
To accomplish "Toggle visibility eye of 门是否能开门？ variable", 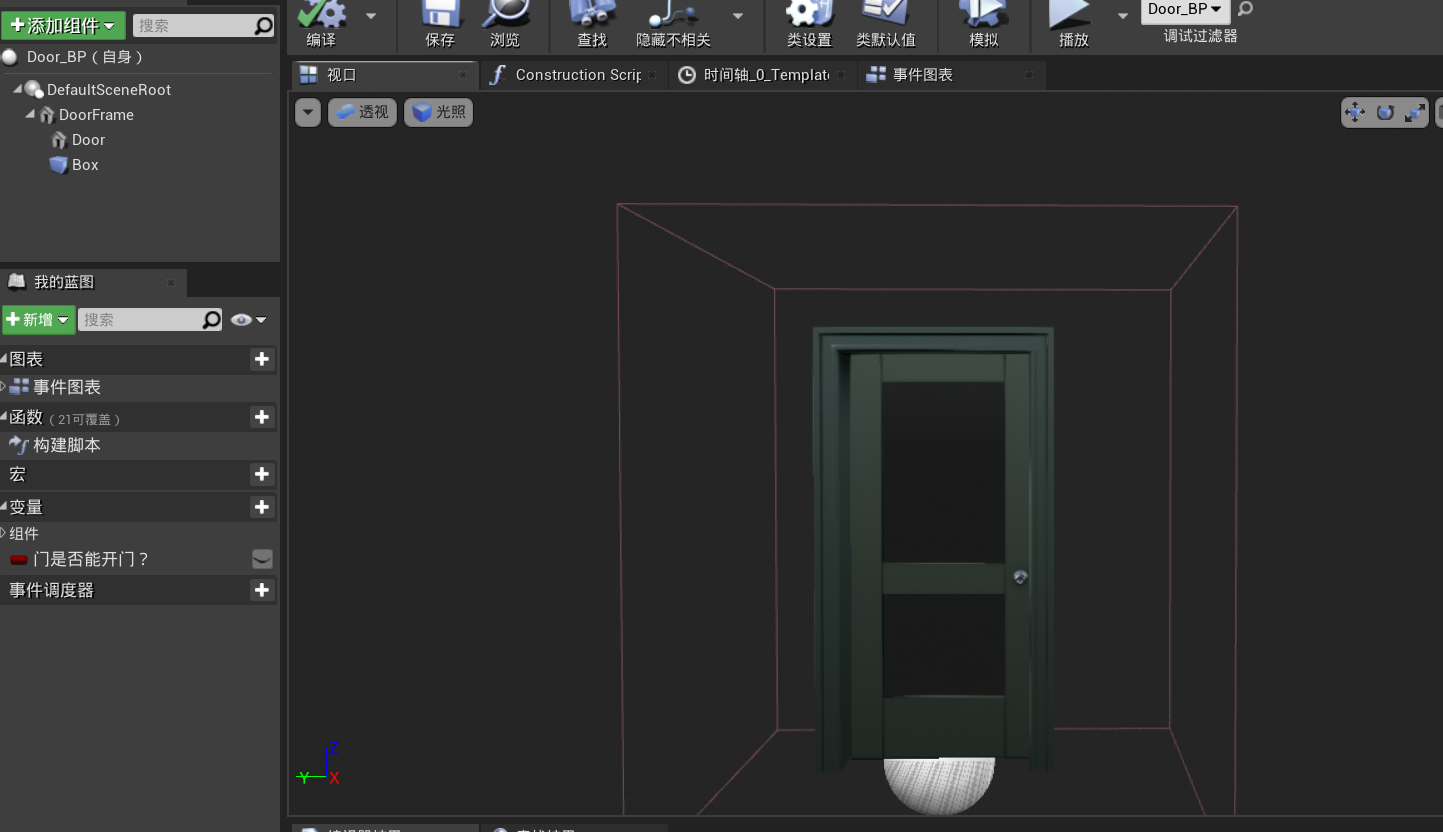I will point(262,559).
